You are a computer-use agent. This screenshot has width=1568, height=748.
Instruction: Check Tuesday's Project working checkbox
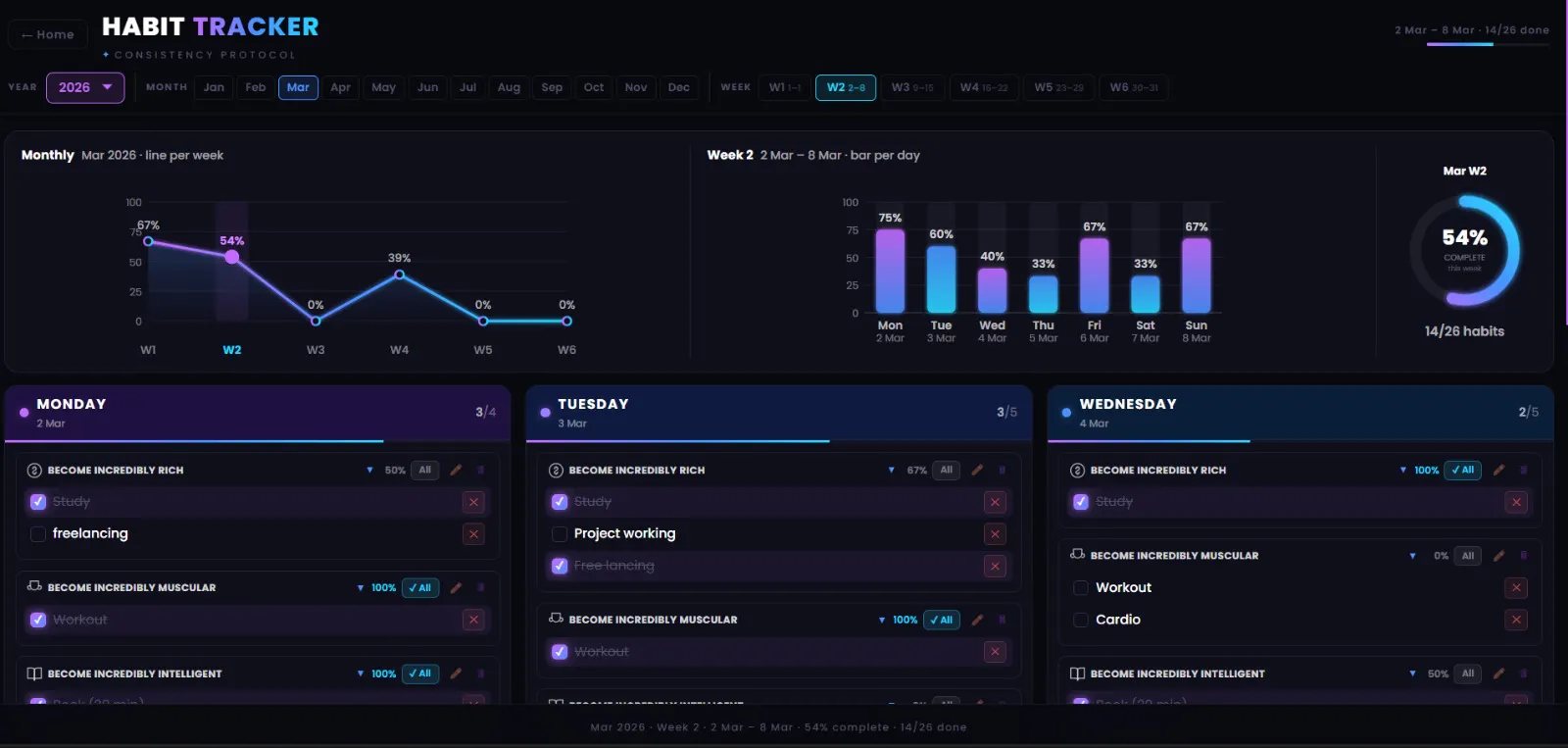560,534
